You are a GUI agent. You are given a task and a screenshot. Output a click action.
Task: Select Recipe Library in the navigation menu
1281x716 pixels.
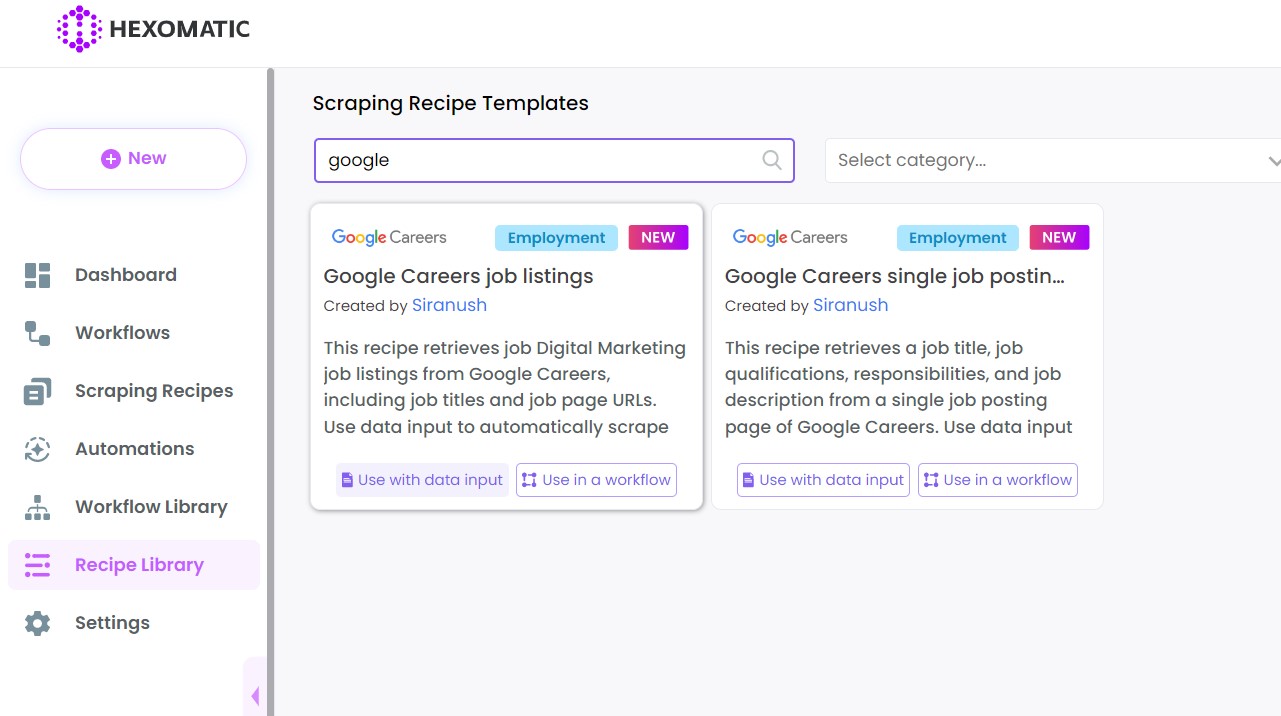coord(139,564)
